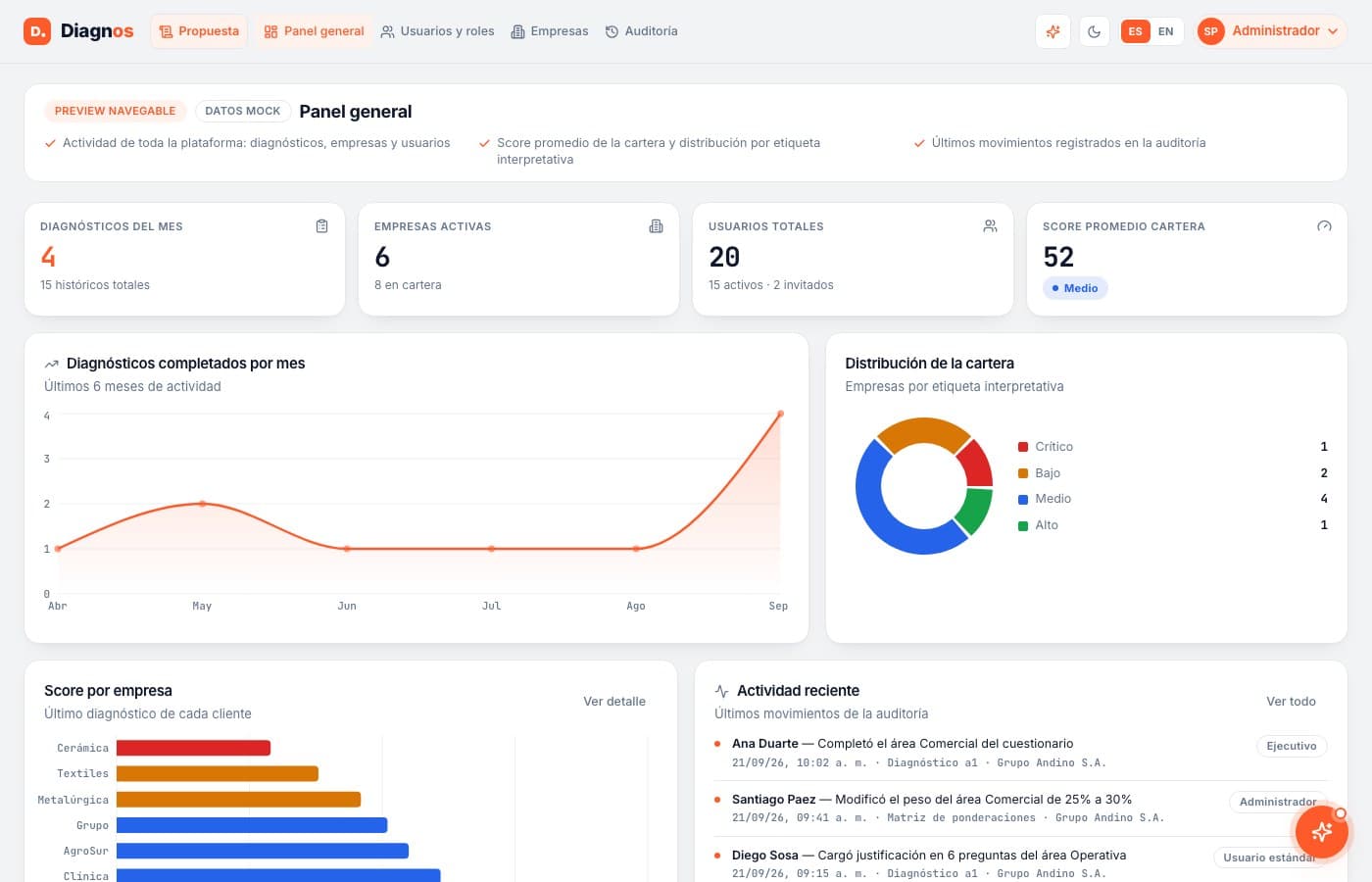Click the "8 en cartera" text
The image size is (1372, 882).
(x=408, y=285)
